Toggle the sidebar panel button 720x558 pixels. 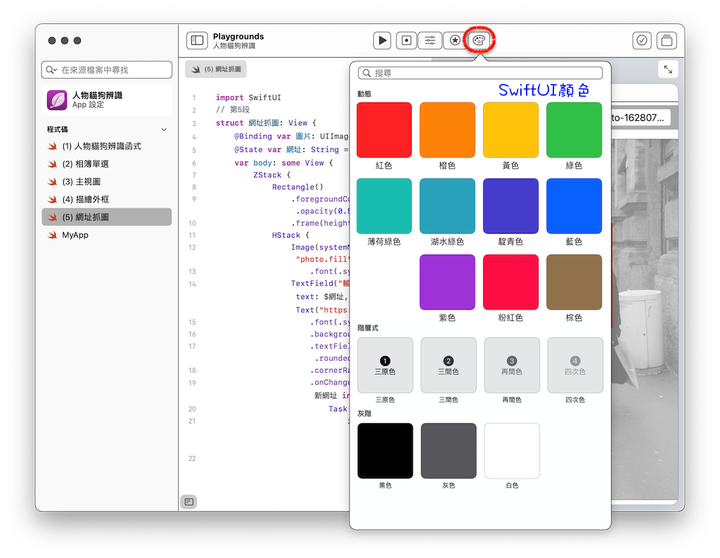[197, 40]
